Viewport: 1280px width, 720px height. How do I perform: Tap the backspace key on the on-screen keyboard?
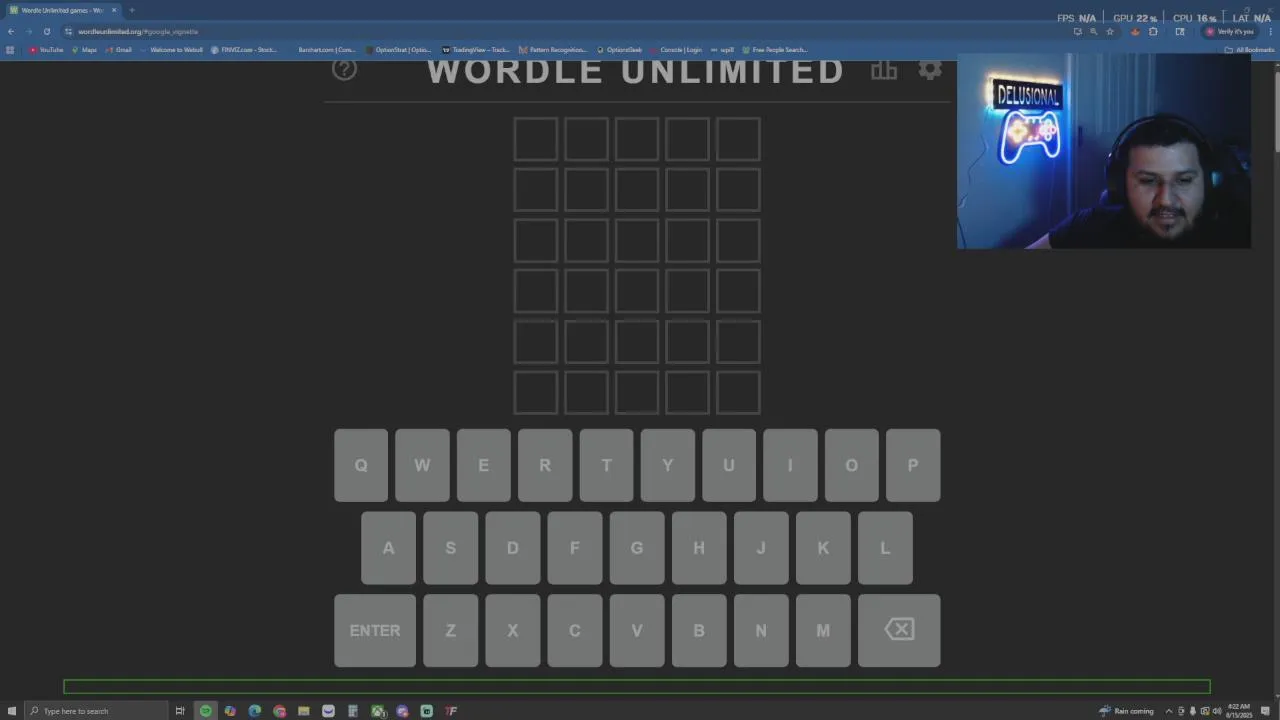(899, 630)
